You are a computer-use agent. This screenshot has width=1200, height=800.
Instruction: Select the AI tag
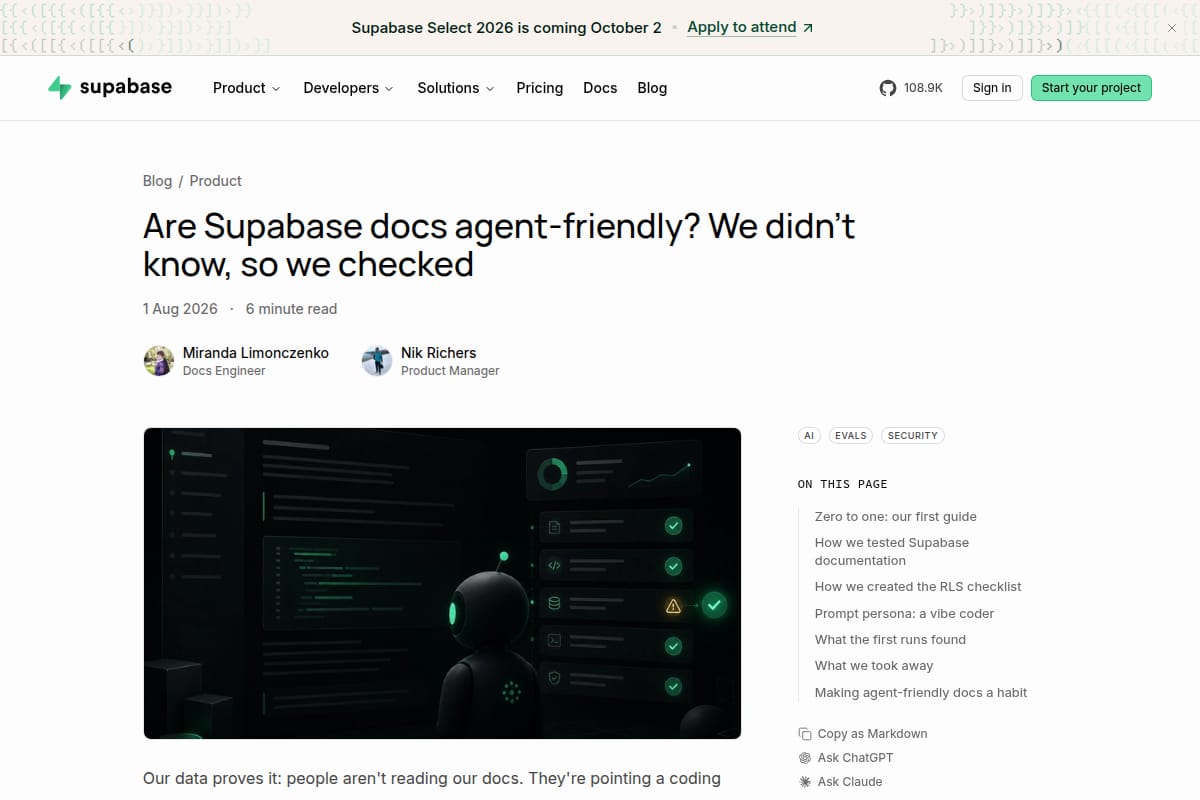(809, 436)
